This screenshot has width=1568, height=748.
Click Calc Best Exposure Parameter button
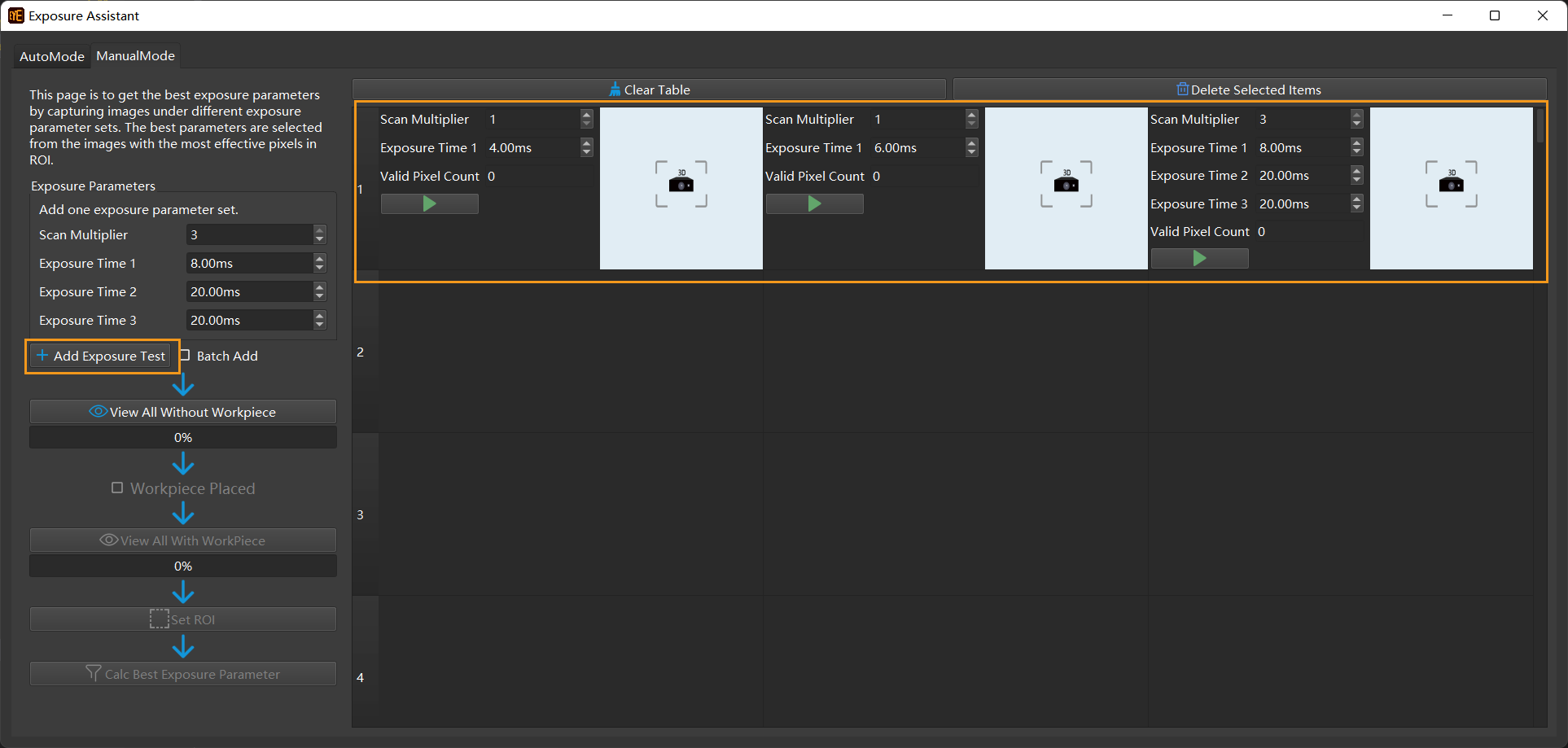pos(183,674)
